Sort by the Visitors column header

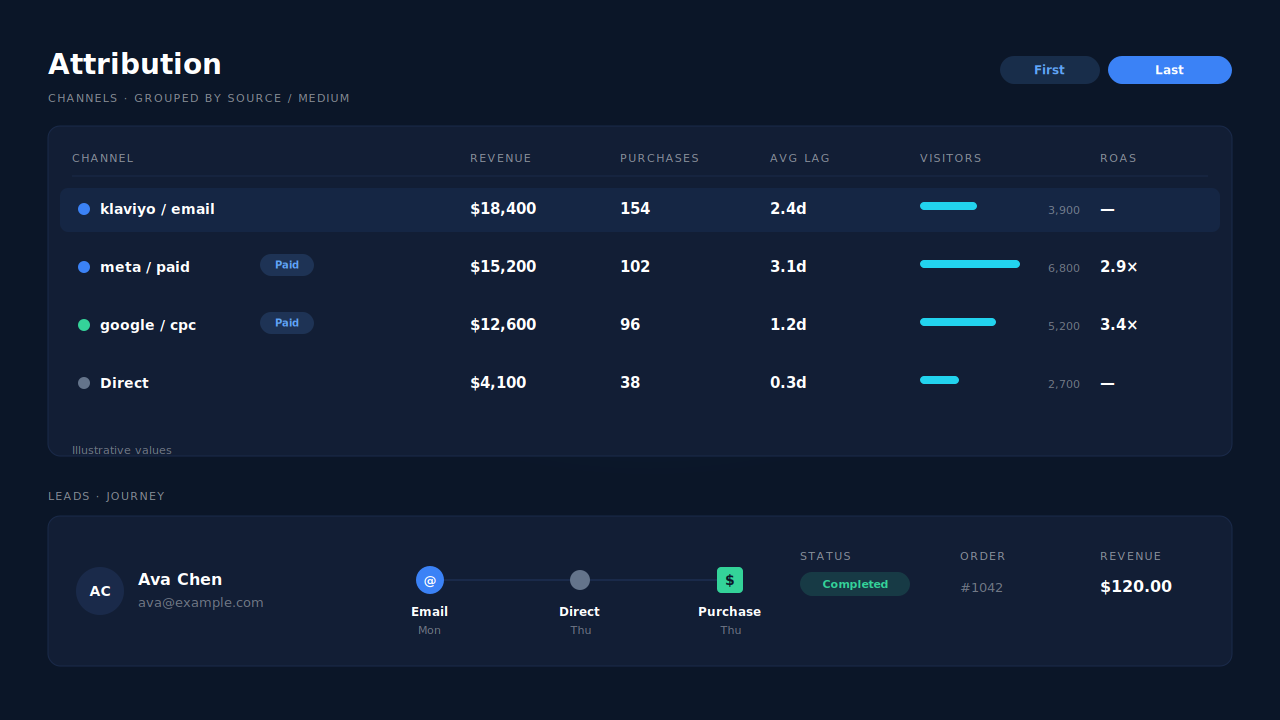951,158
